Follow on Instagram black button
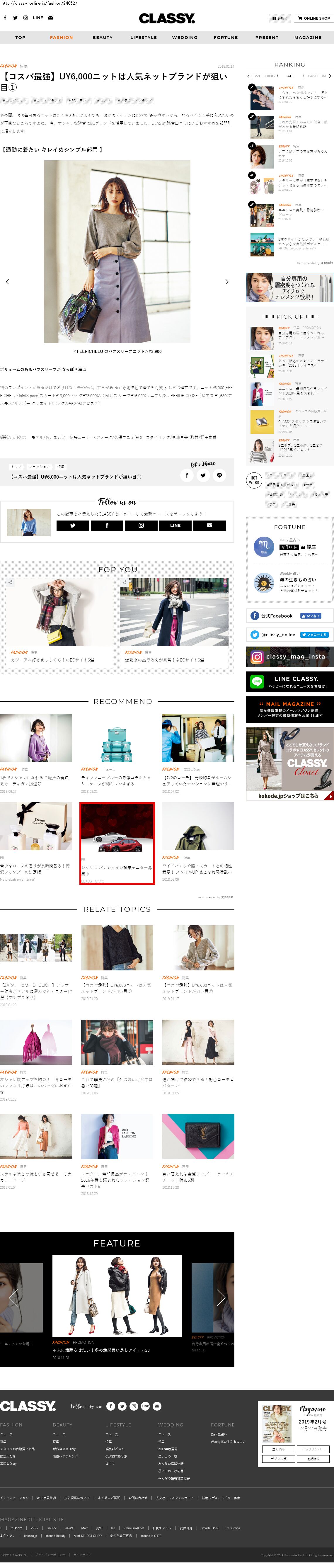The image size is (334, 1568). (x=141, y=526)
